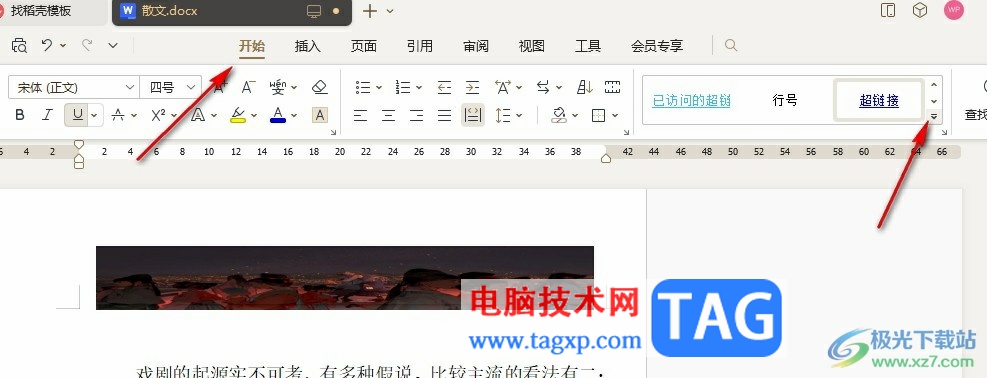Expand the highlight color dropdown arrow
This screenshot has width=987, height=378.
254,115
